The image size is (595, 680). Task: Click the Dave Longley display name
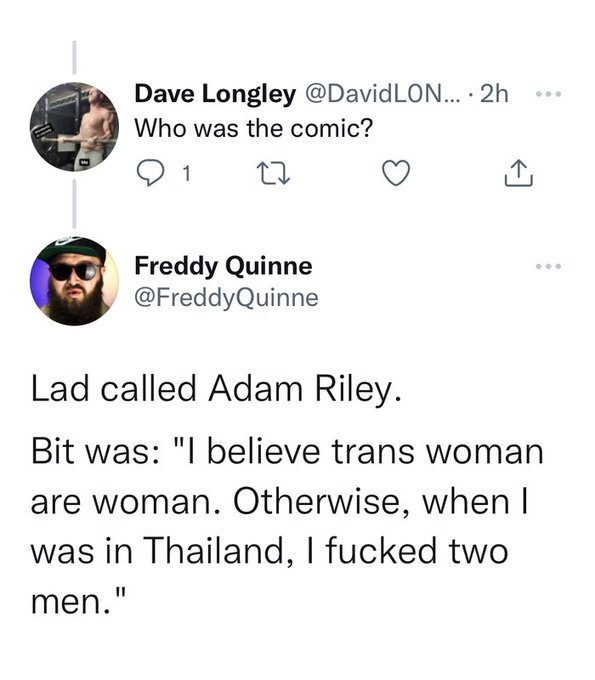pyautogui.click(x=215, y=94)
